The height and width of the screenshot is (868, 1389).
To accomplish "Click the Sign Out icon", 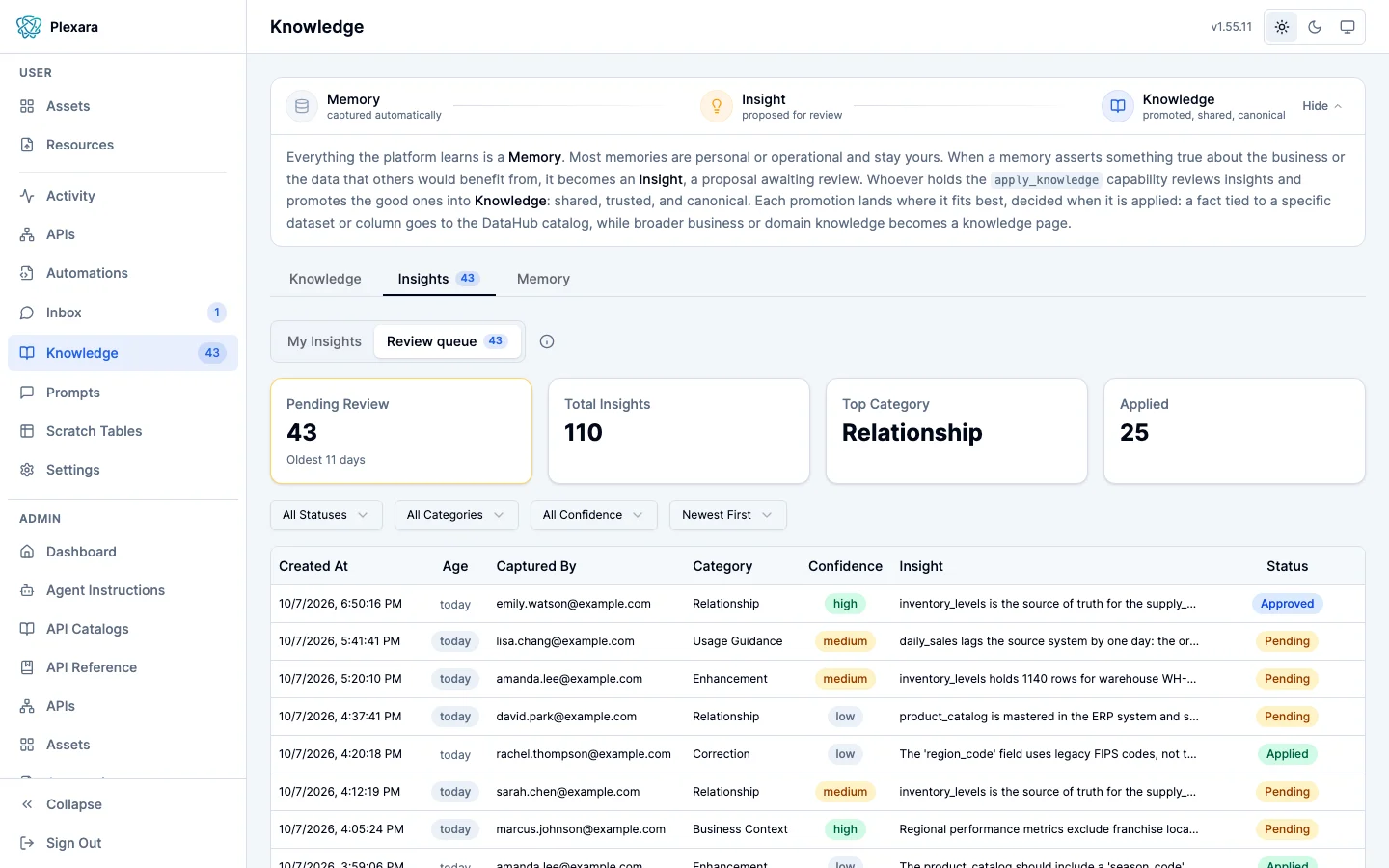I will 27,843.
